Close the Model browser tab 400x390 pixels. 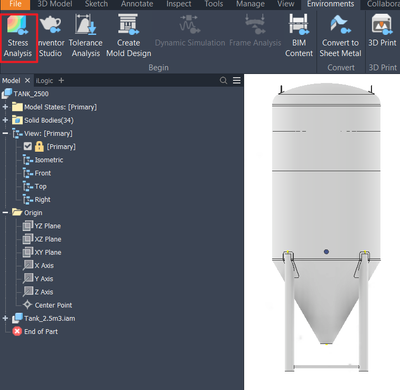[x=27, y=80]
